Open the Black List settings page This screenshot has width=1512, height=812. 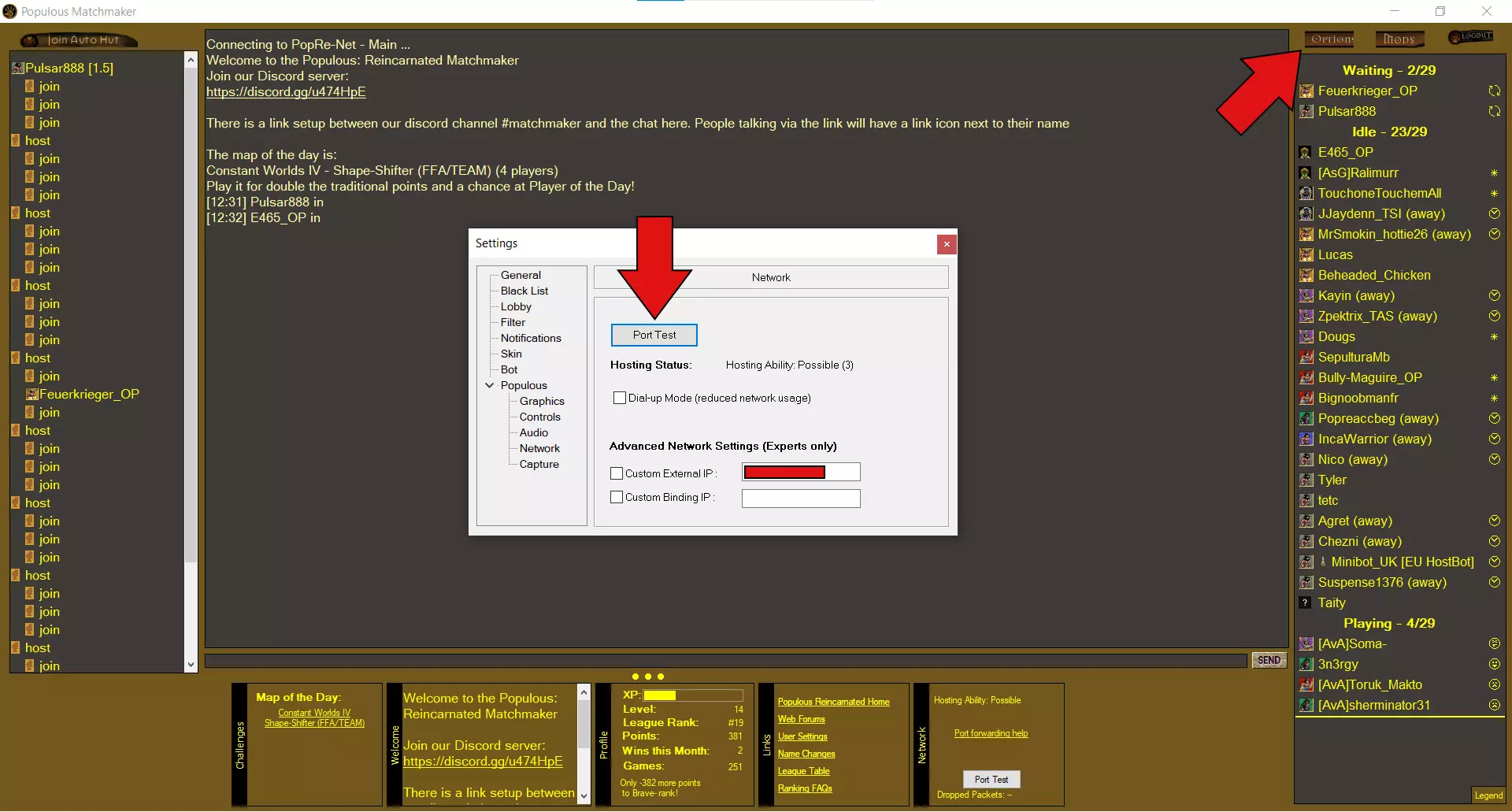click(x=524, y=291)
